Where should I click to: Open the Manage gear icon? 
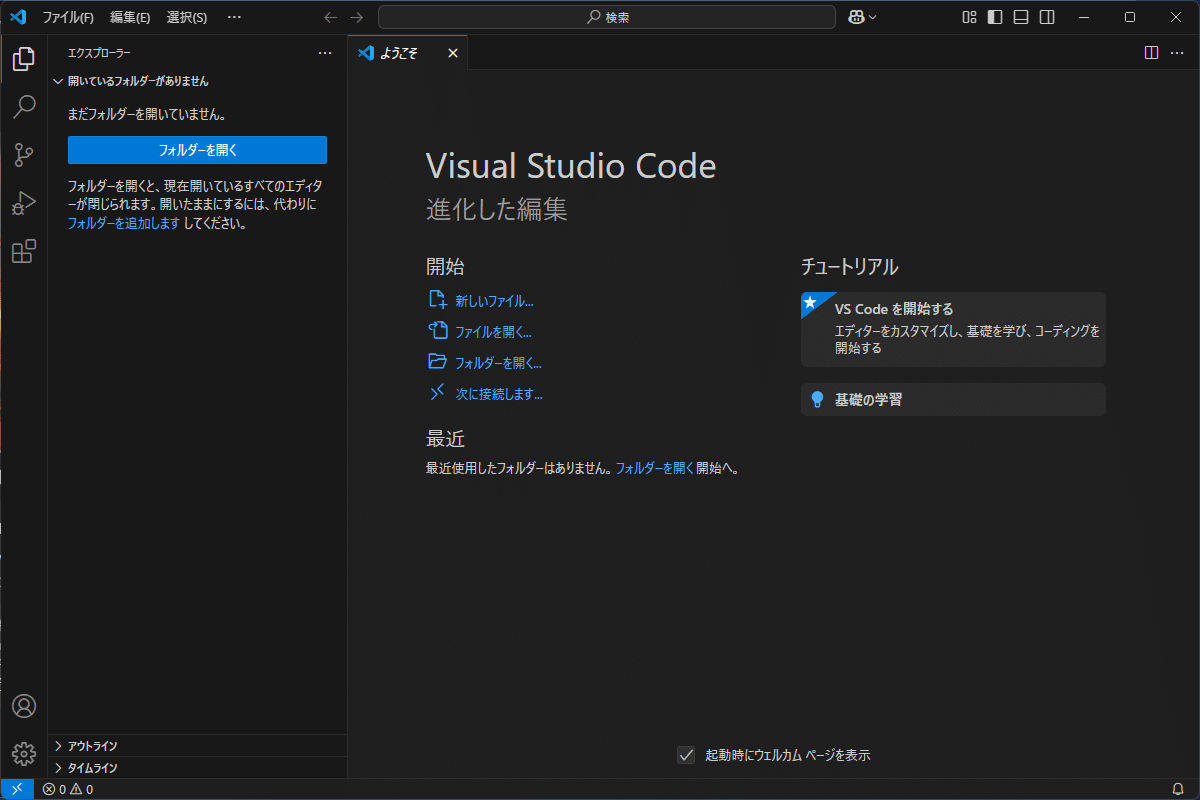(x=24, y=754)
